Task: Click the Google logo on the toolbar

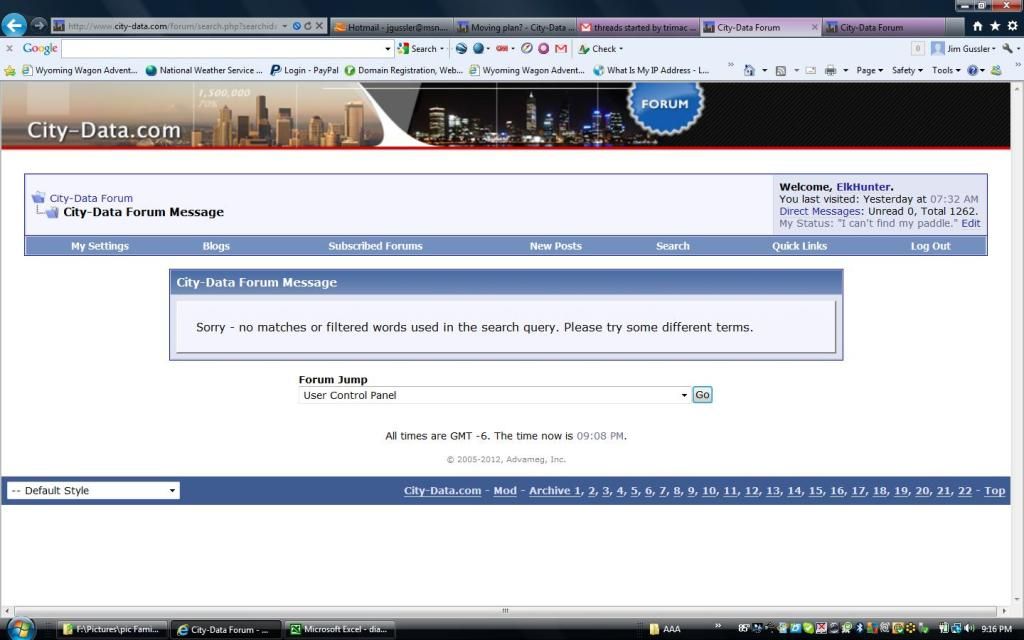Action: click(x=40, y=48)
